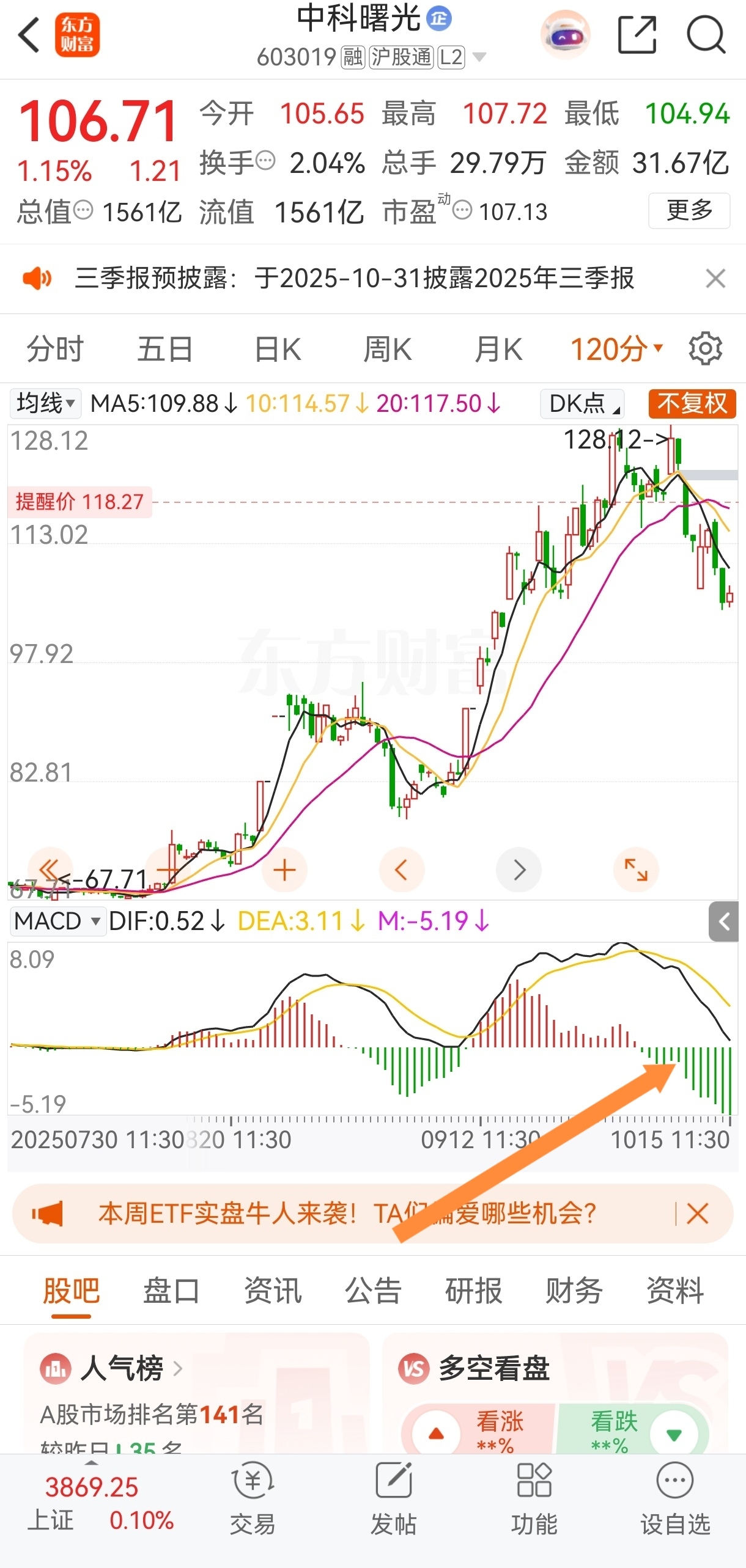
Task: Select the 研报 tab
Action: click(x=474, y=1291)
